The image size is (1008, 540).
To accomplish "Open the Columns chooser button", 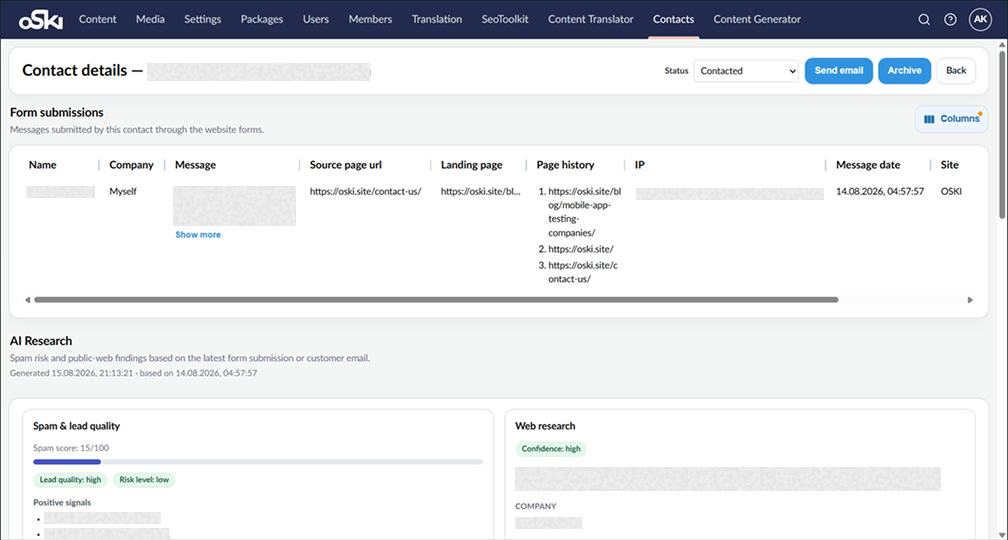I will 951,119.
